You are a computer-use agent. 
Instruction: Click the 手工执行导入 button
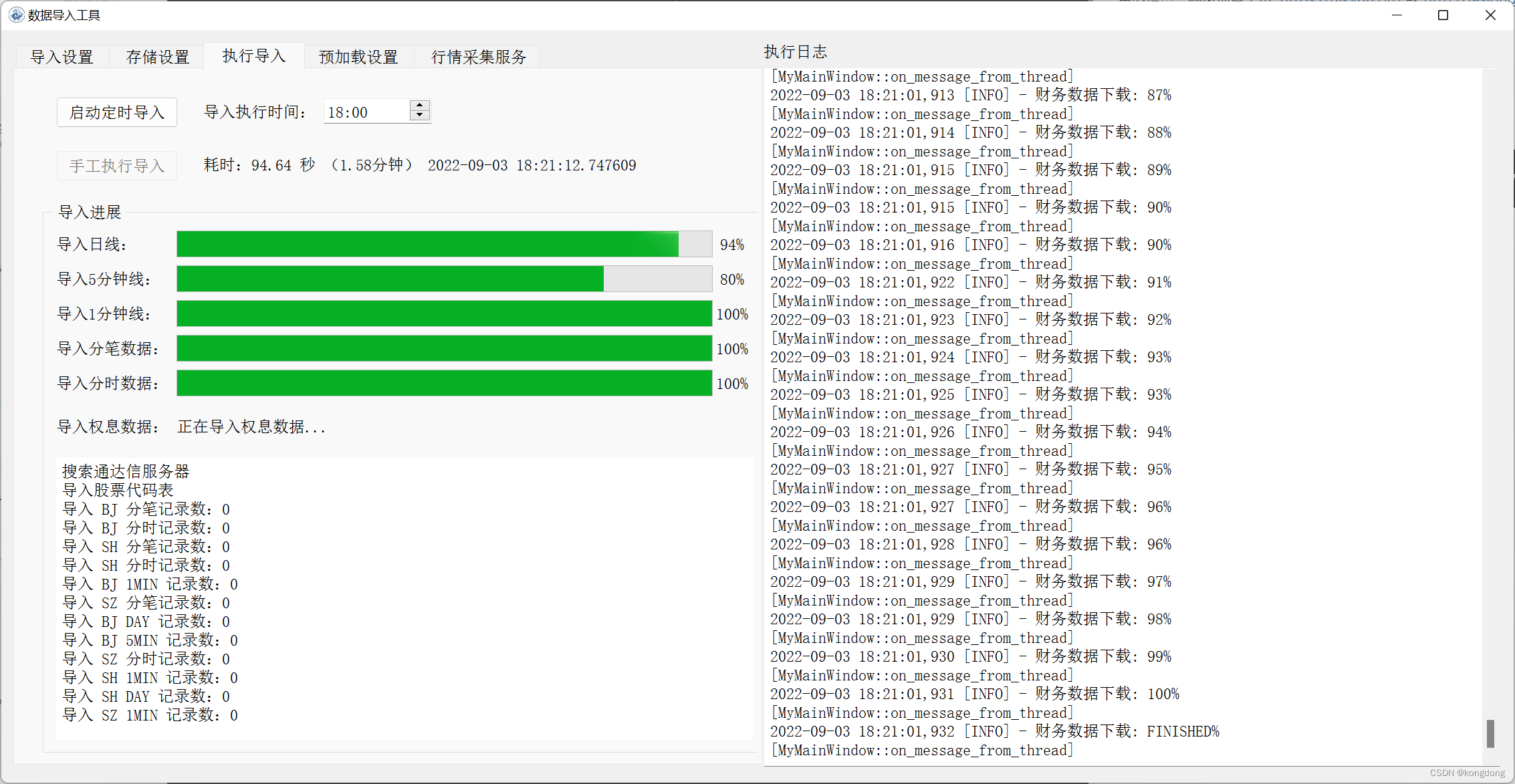pyautogui.click(x=117, y=166)
